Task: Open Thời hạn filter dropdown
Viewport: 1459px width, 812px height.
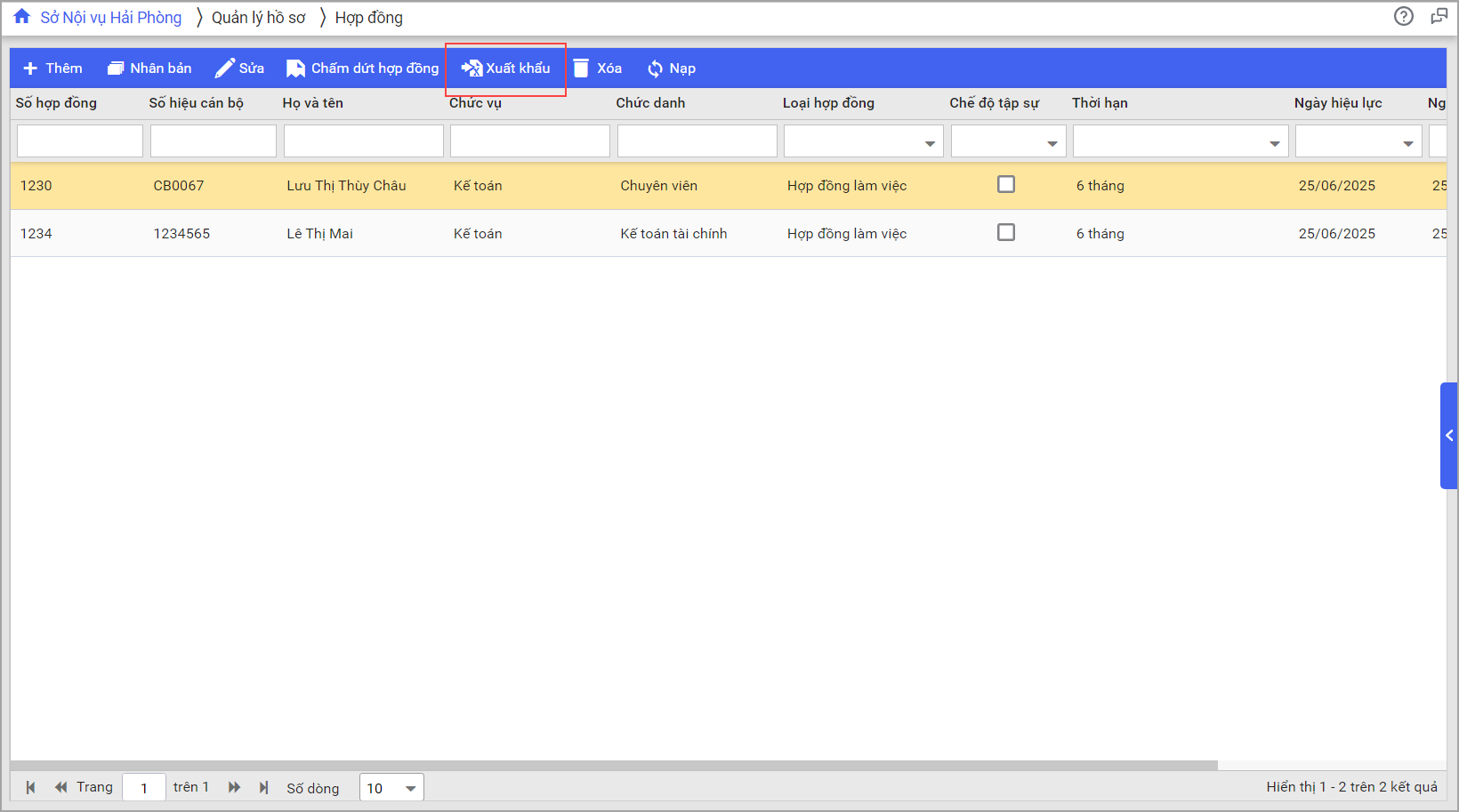Action: pyautogui.click(x=1275, y=143)
